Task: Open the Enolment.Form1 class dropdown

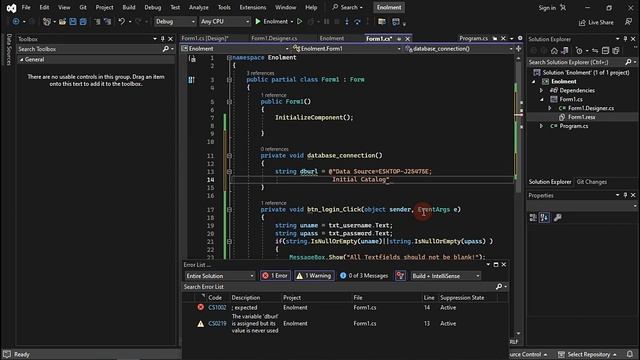Action: point(347,49)
